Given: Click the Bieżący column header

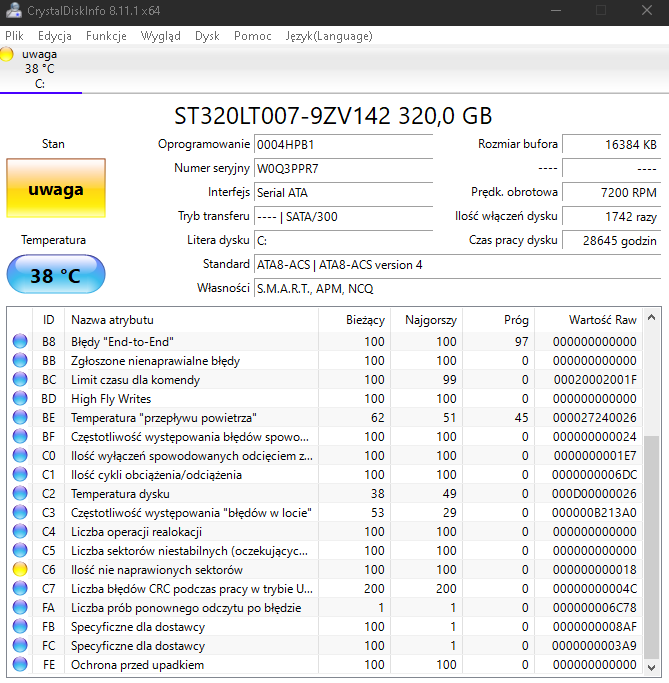Looking at the screenshot, I should (x=355, y=320).
